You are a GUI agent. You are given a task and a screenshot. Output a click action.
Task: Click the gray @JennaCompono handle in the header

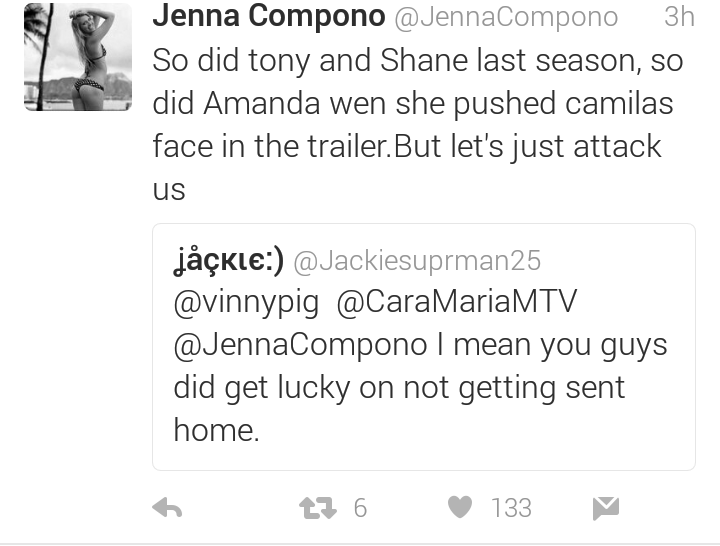(506, 17)
